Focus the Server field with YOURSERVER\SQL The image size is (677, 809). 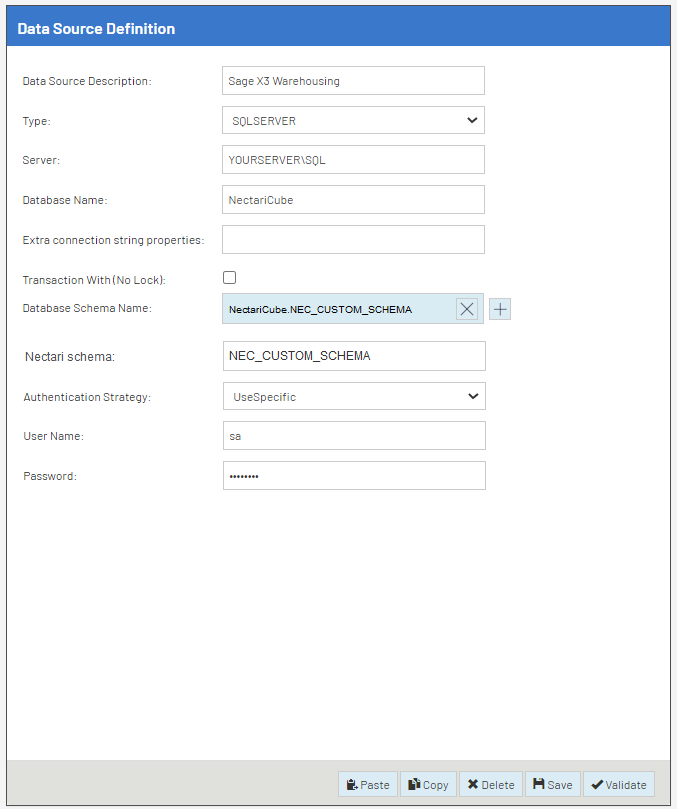352,160
